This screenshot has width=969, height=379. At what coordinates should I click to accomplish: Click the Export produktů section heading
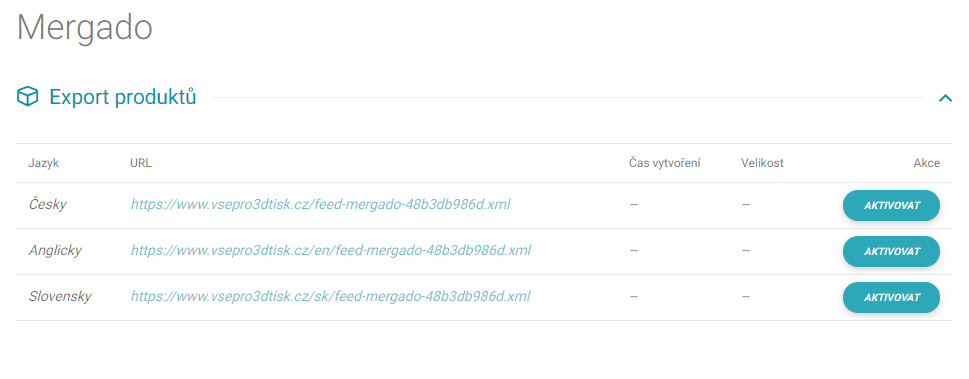(123, 97)
